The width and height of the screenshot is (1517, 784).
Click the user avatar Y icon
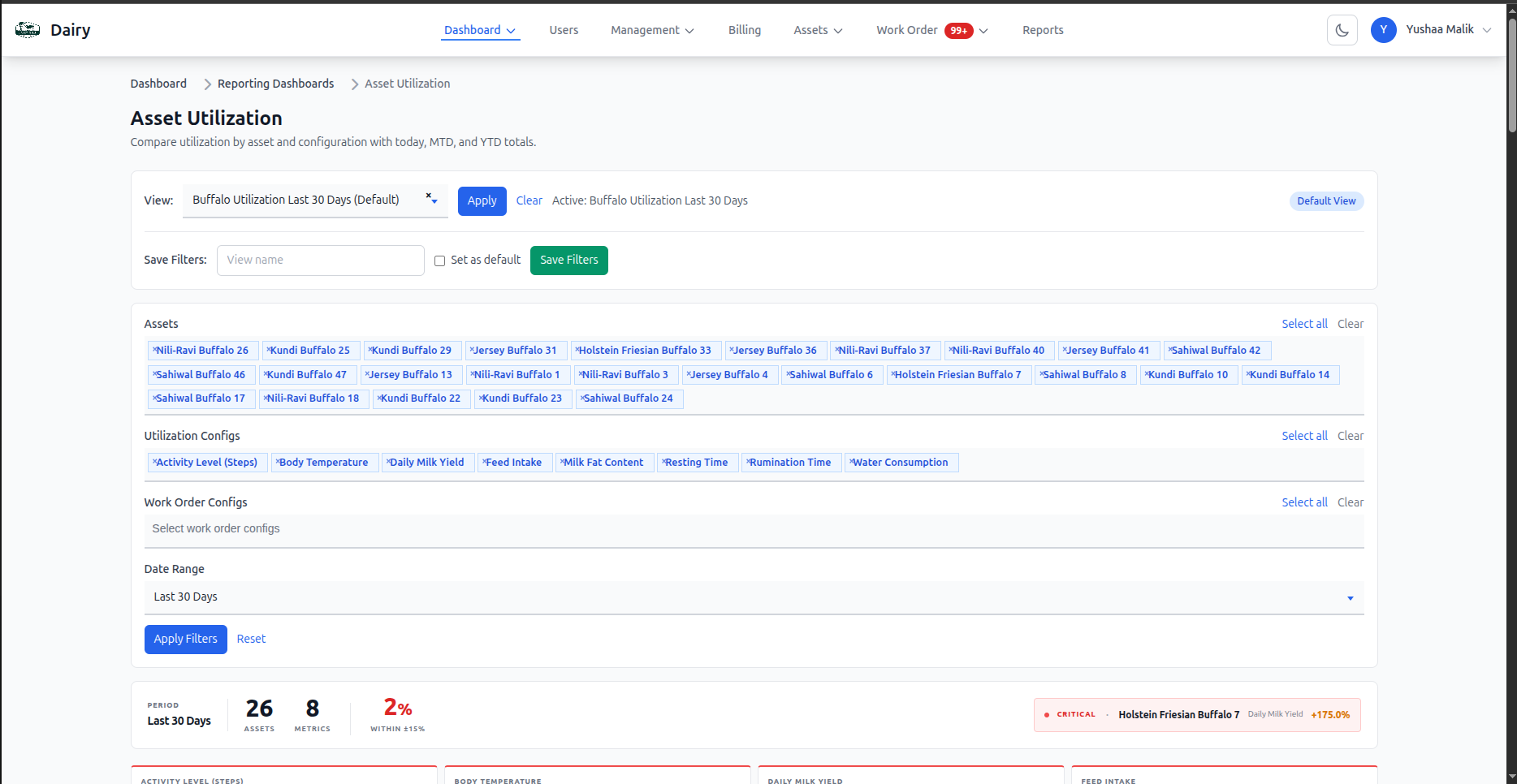tap(1384, 30)
